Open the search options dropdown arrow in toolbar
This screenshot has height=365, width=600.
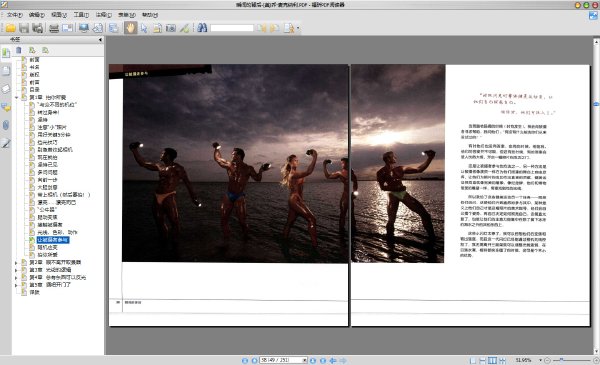(x=298, y=28)
